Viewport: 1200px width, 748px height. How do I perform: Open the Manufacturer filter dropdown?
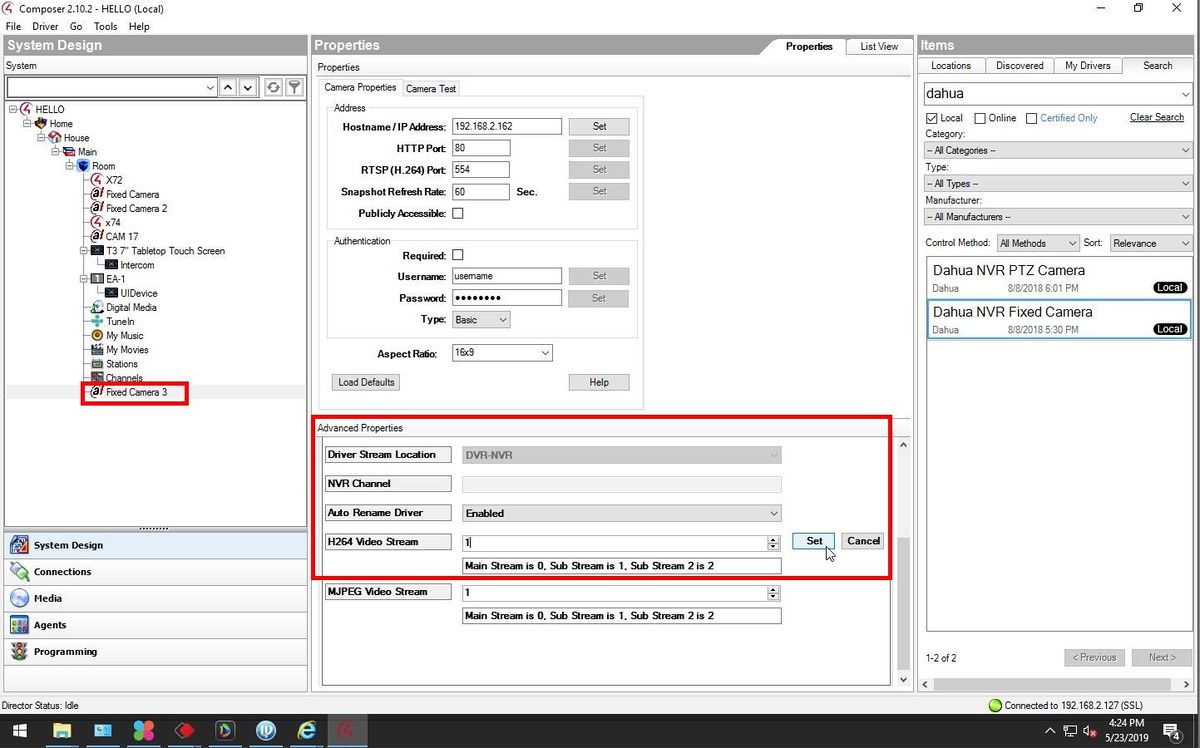(1058, 217)
